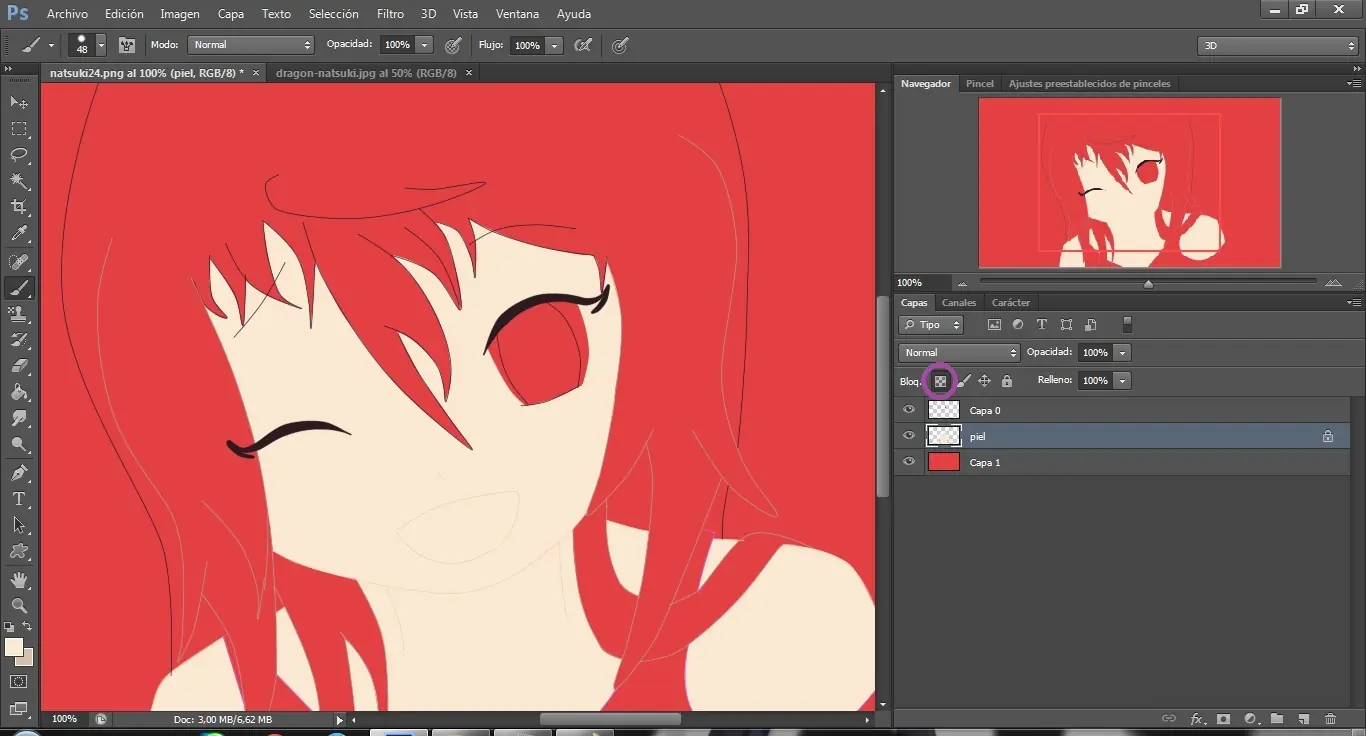
Task: Select the Spot Healing Brush tool
Action: 19,262
